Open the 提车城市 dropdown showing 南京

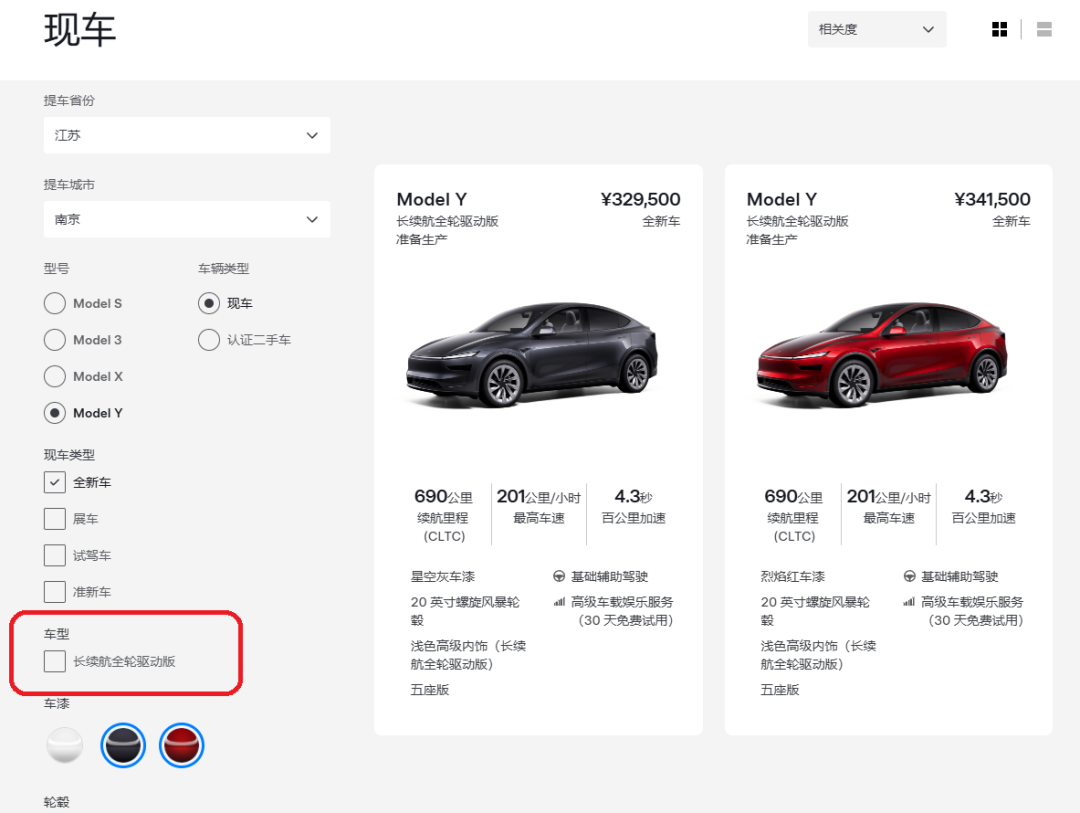pyautogui.click(x=187, y=219)
